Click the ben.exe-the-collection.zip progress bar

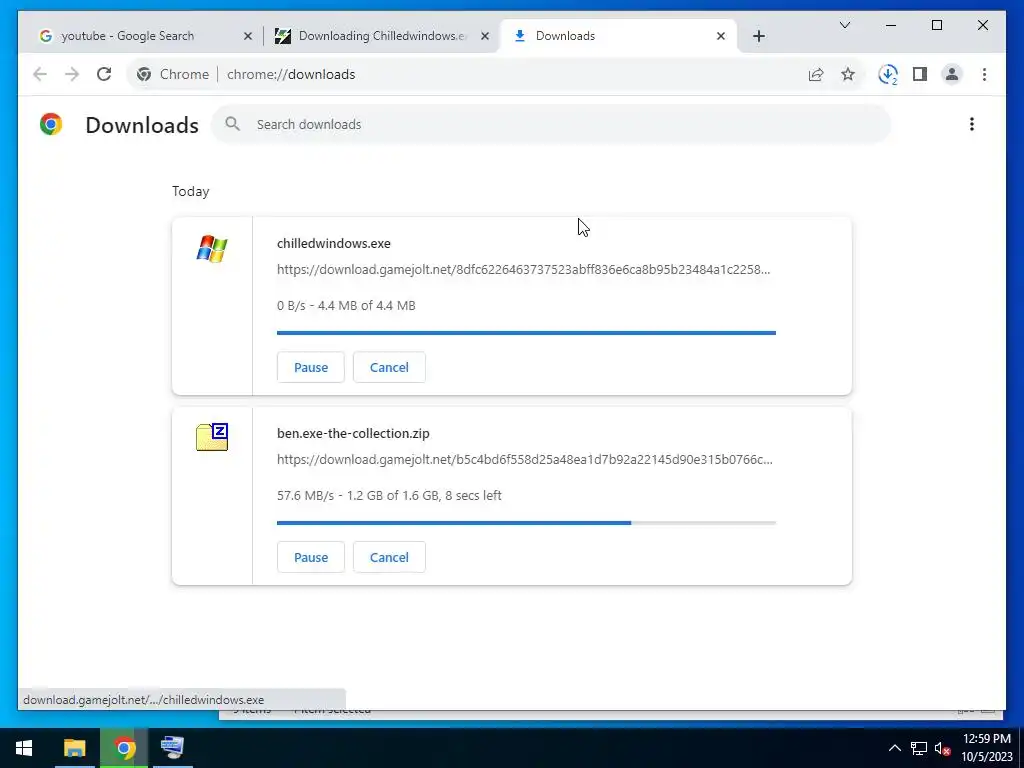click(x=526, y=523)
